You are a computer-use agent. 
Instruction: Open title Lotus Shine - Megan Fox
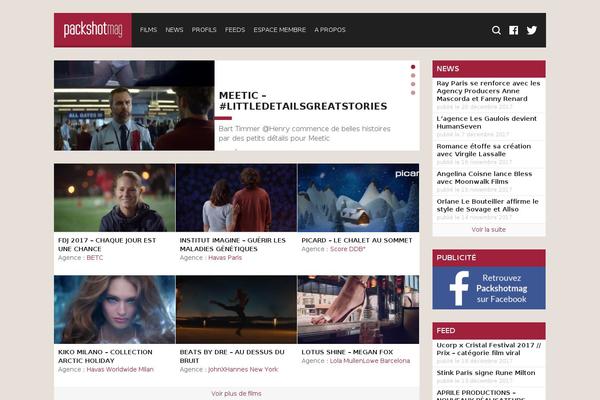(x=347, y=352)
